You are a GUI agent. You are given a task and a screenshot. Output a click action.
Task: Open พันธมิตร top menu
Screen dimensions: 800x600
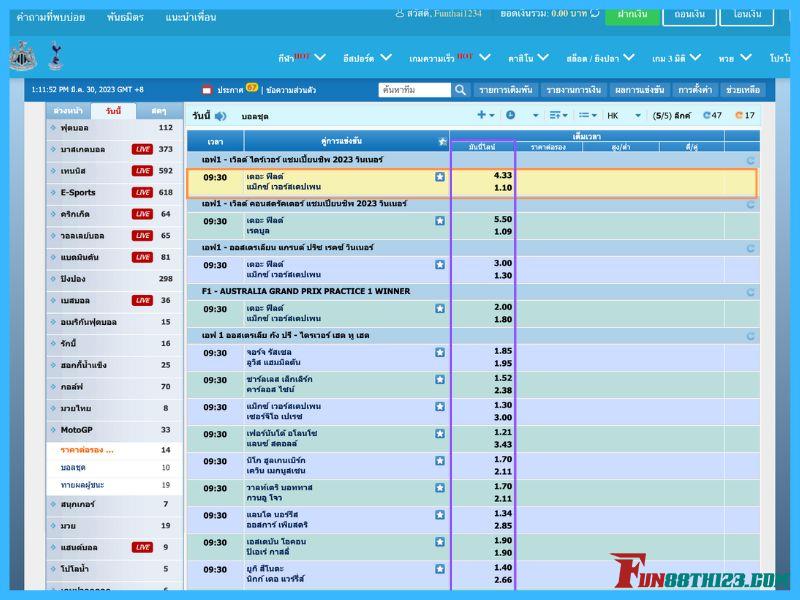tap(125, 17)
